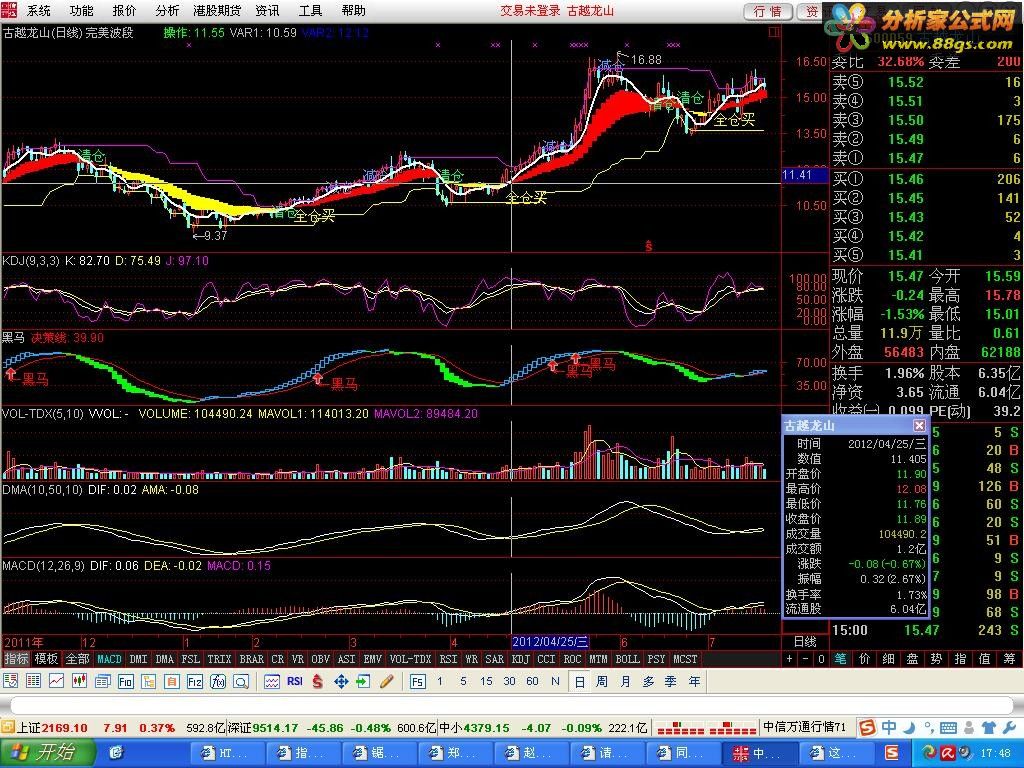Select the 笔 tick tab
Screen dimensions: 1024x768
pyautogui.click(x=841, y=659)
